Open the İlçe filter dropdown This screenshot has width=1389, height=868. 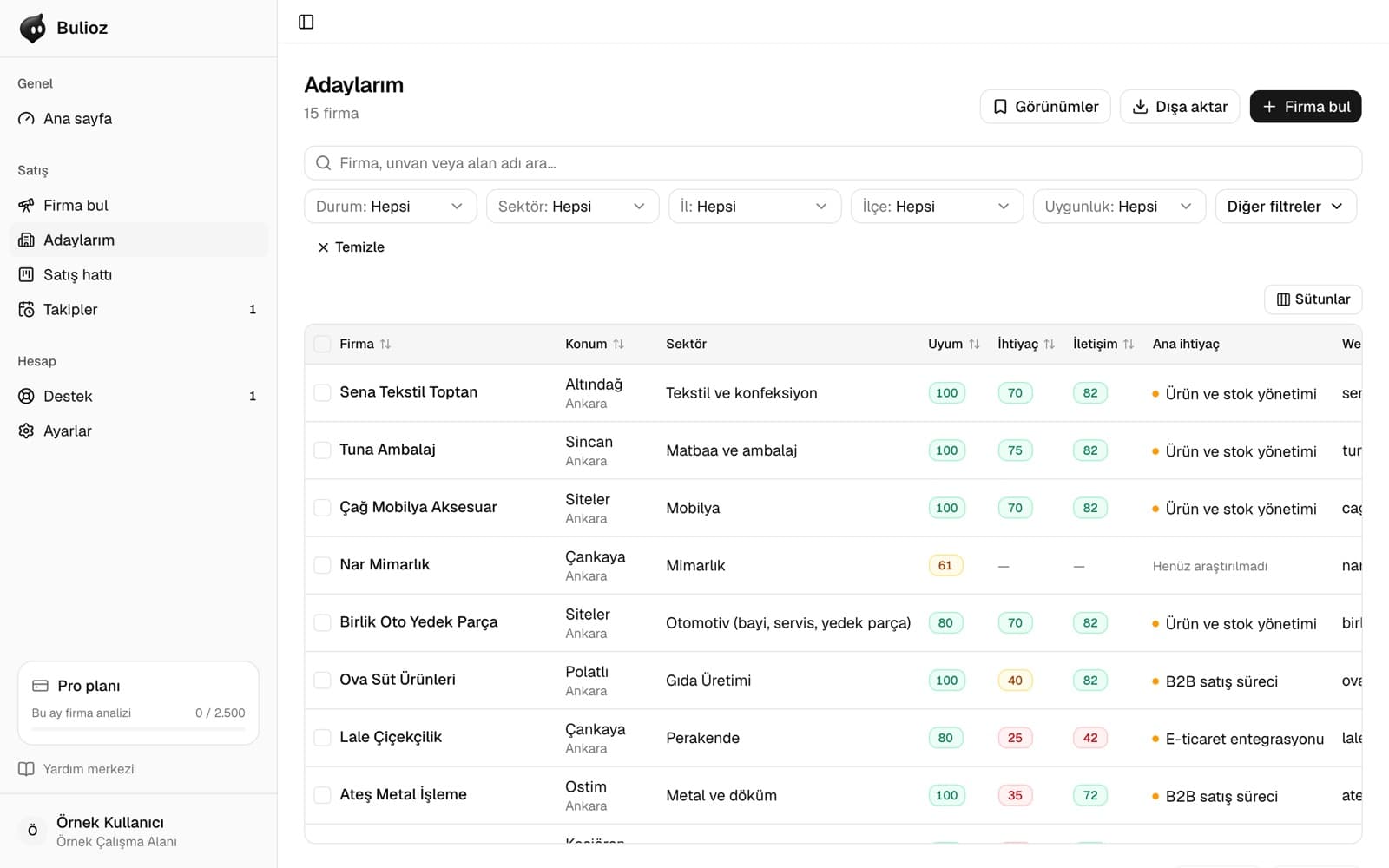coord(938,207)
